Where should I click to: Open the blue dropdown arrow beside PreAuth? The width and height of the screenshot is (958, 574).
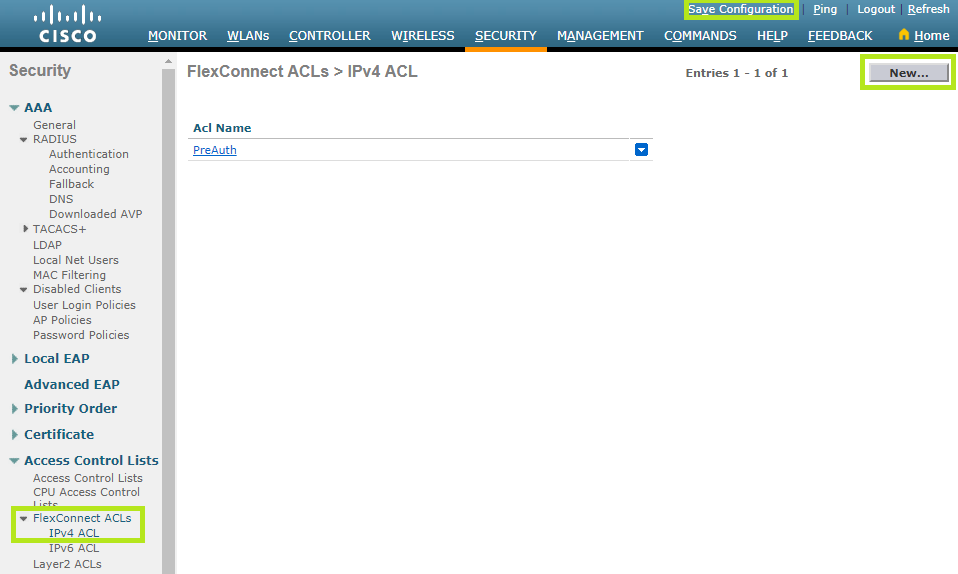pos(642,150)
